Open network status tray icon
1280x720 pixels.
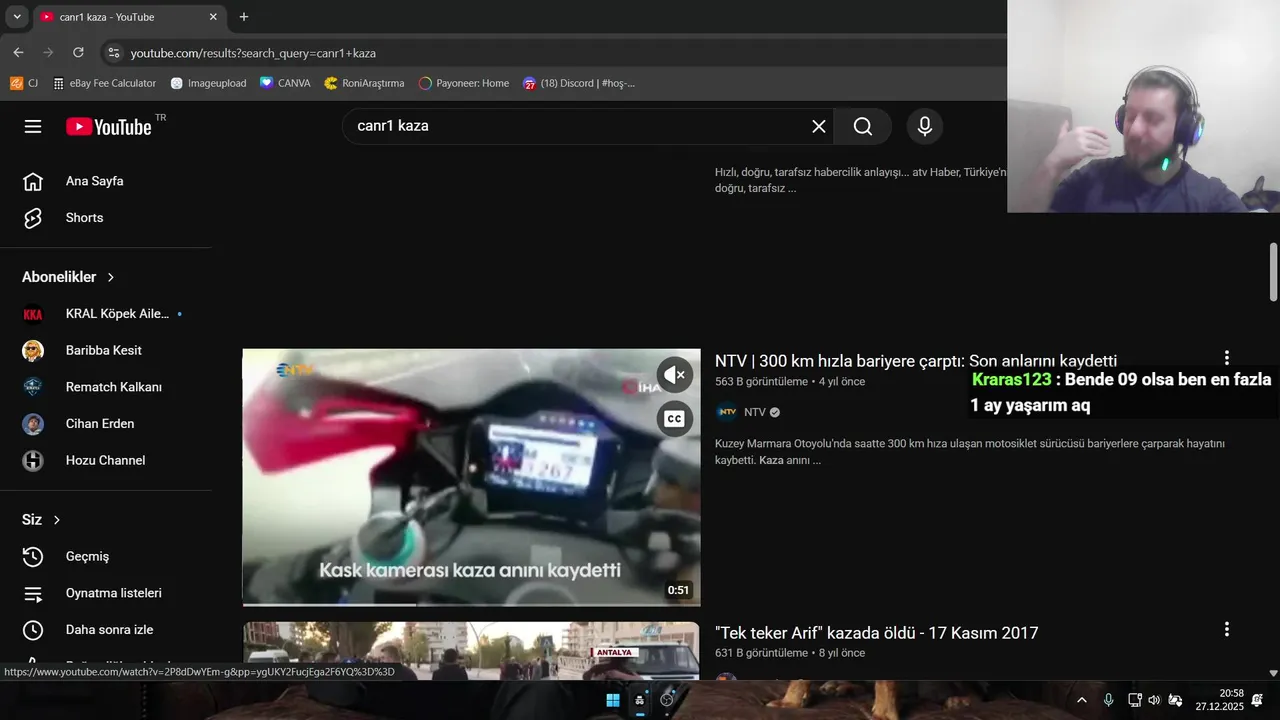pyautogui.click(x=1134, y=700)
